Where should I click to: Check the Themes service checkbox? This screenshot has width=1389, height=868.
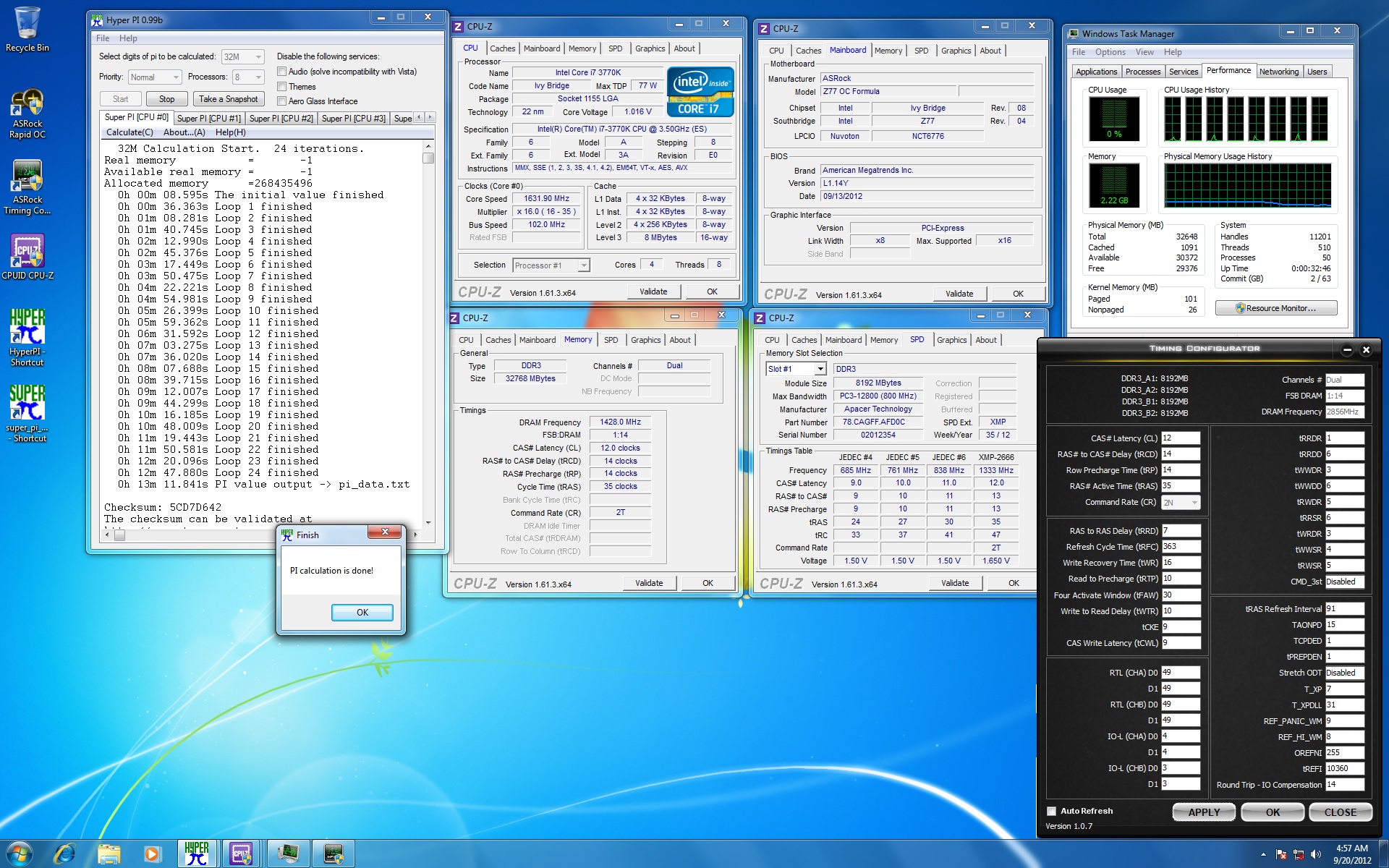[x=282, y=87]
